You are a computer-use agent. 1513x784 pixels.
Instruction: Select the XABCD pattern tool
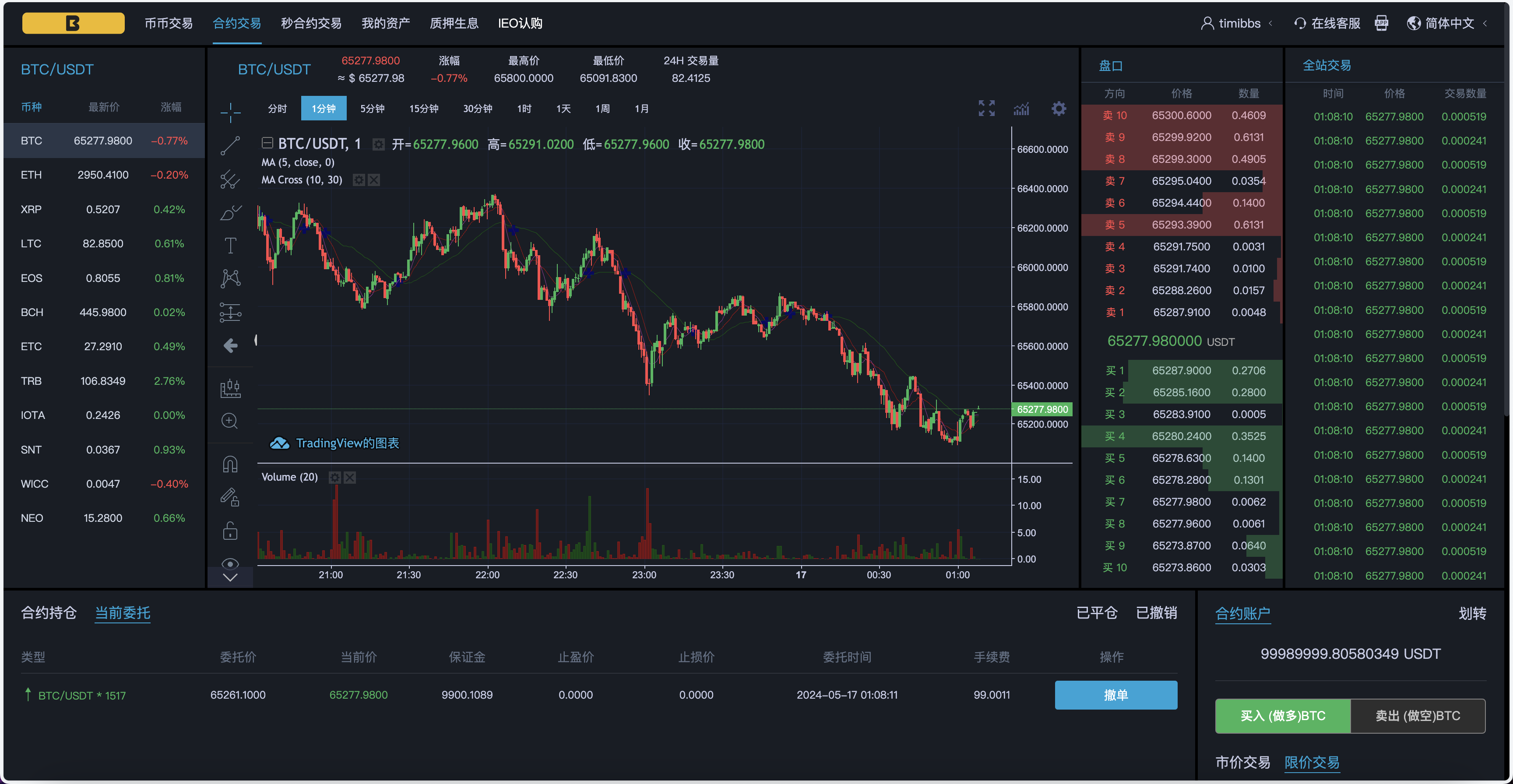coord(230,278)
